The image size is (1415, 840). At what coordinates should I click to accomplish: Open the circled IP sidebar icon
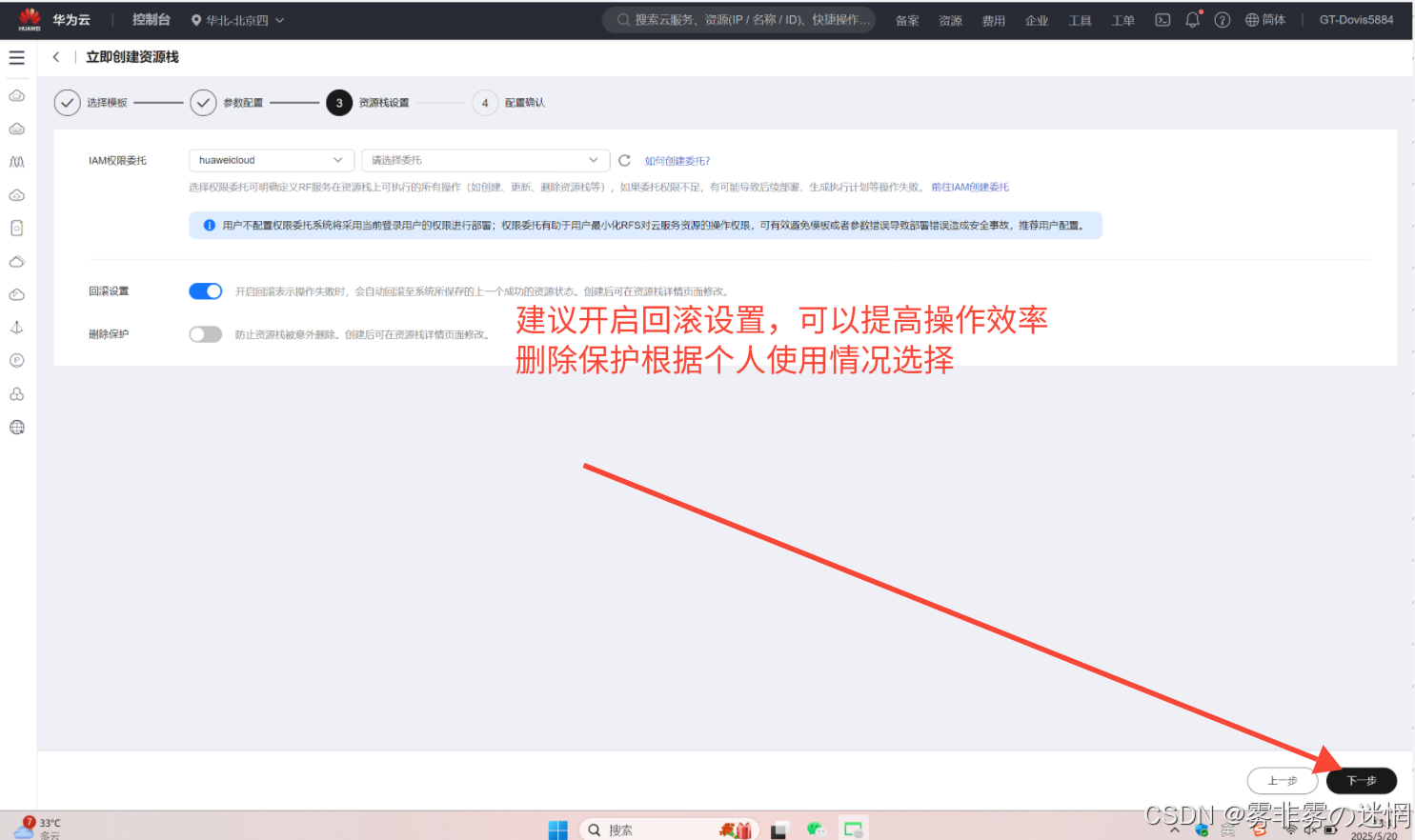[x=17, y=361]
